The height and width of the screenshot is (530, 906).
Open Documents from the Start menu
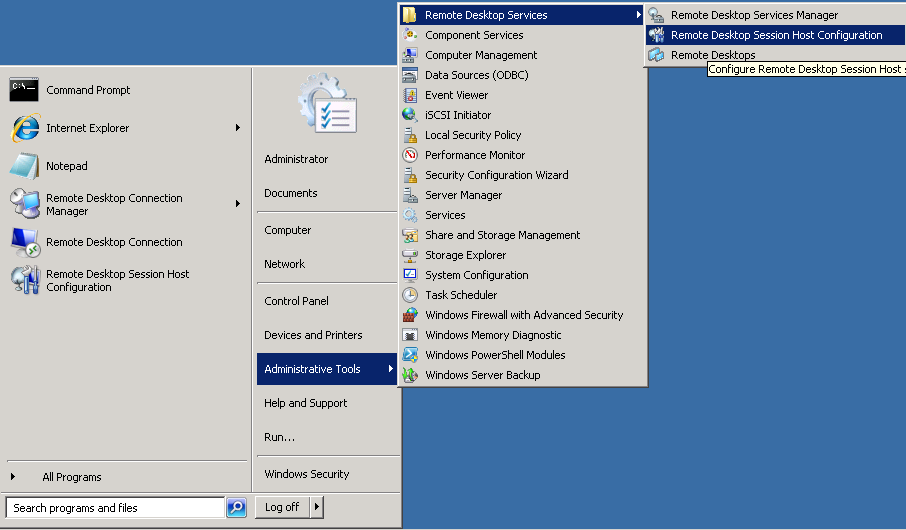click(x=291, y=193)
